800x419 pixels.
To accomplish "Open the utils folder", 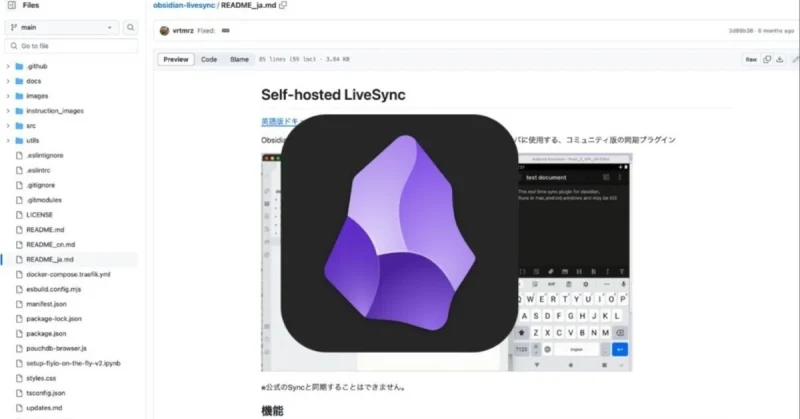I will [x=33, y=140].
